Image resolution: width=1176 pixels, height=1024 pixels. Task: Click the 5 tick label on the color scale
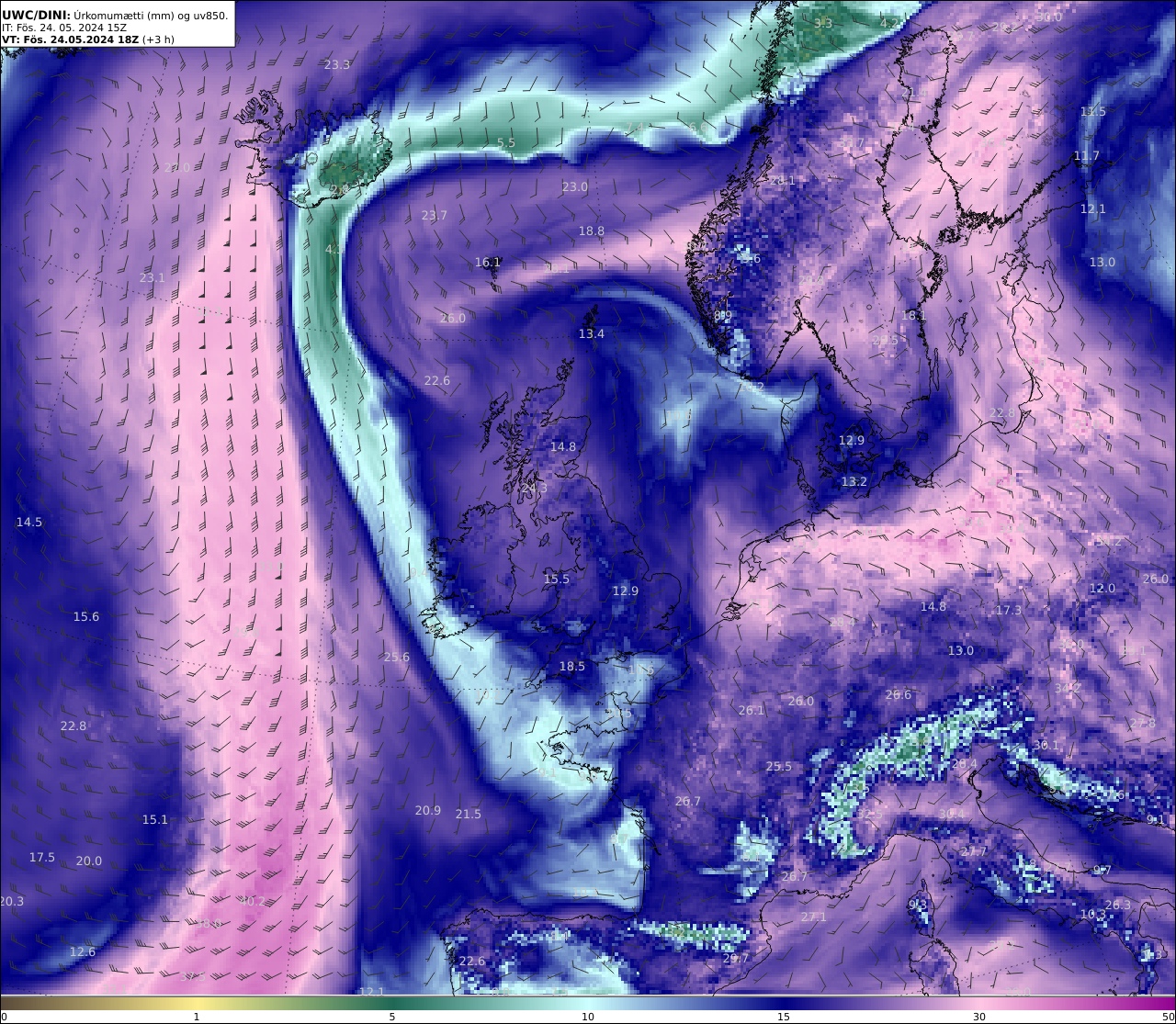392,1017
